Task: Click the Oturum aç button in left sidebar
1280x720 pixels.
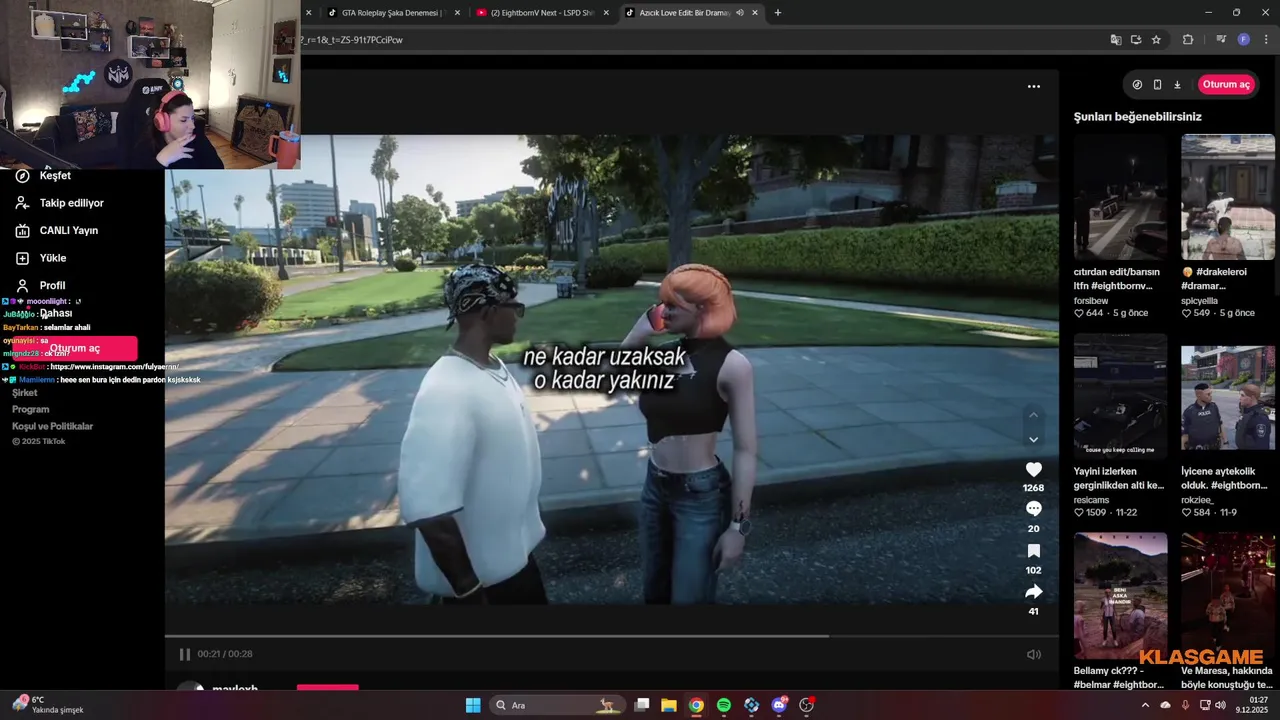Action: coord(75,348)
